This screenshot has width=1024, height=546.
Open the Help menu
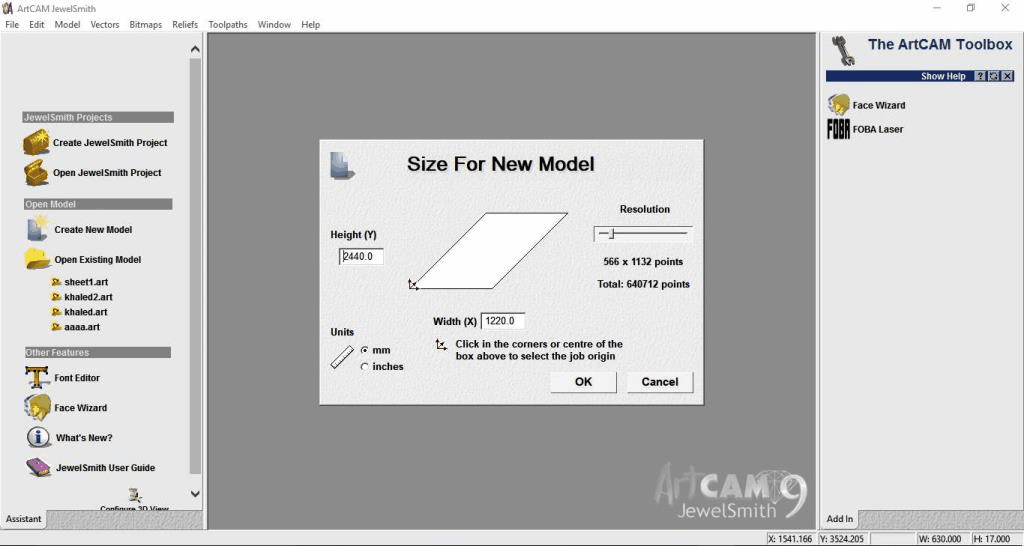point(310,25)
